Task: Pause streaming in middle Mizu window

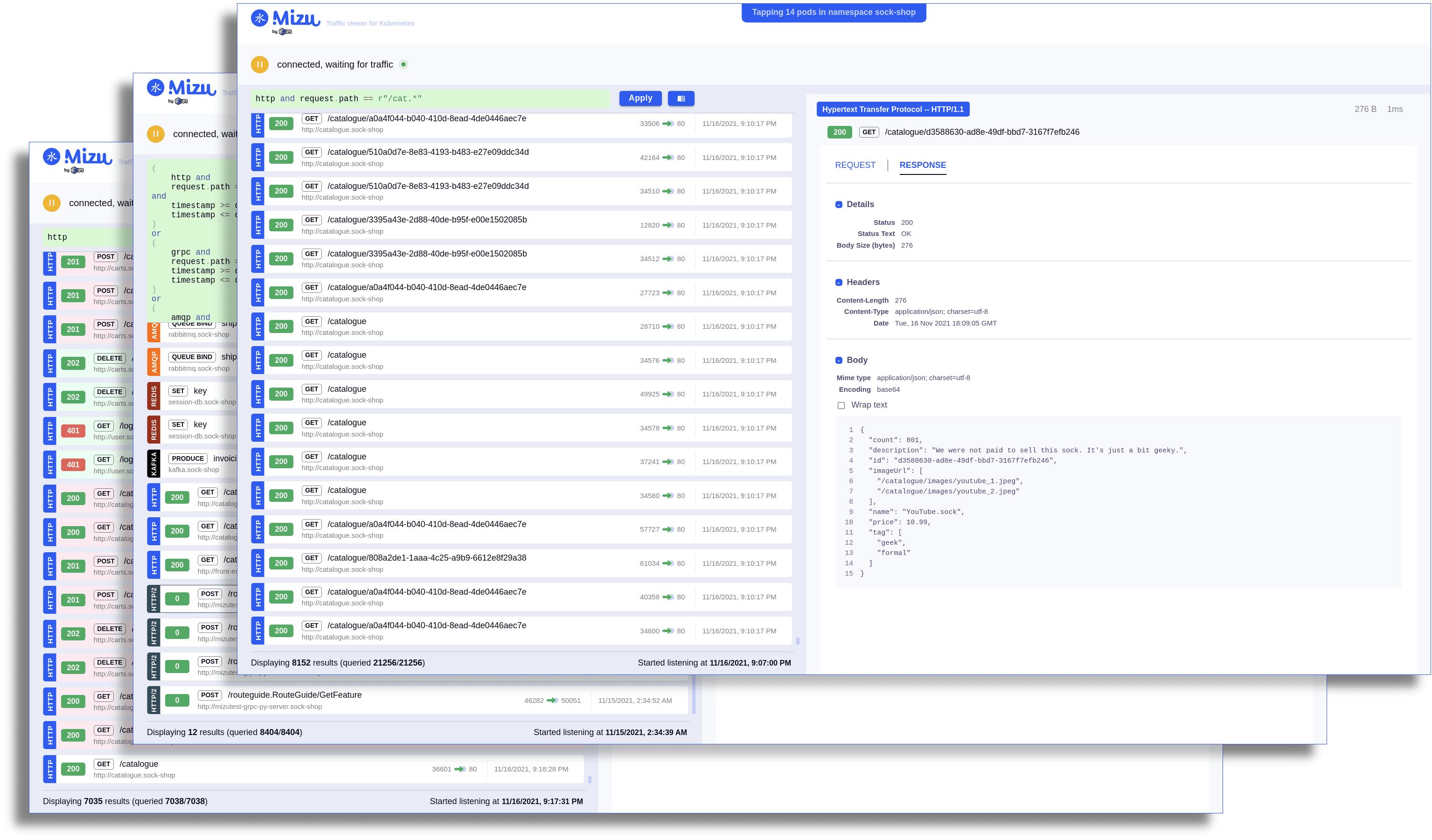Action: point(155,134)
